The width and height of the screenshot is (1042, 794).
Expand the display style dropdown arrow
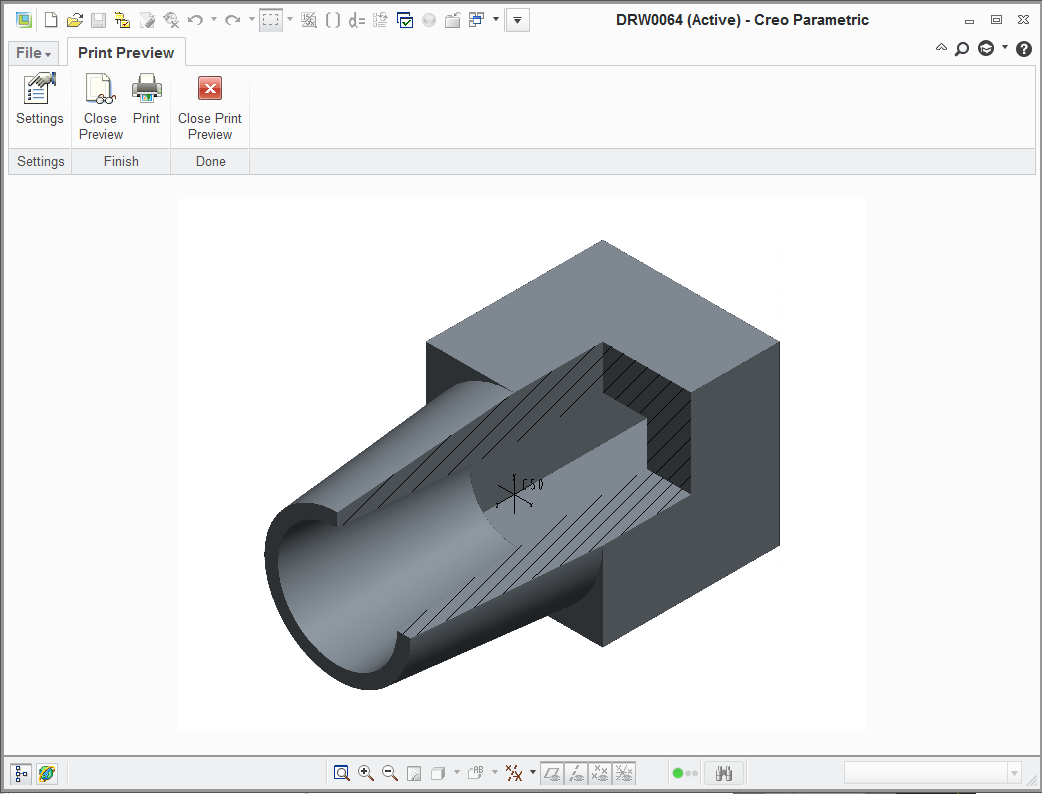(x=457, y=772)
